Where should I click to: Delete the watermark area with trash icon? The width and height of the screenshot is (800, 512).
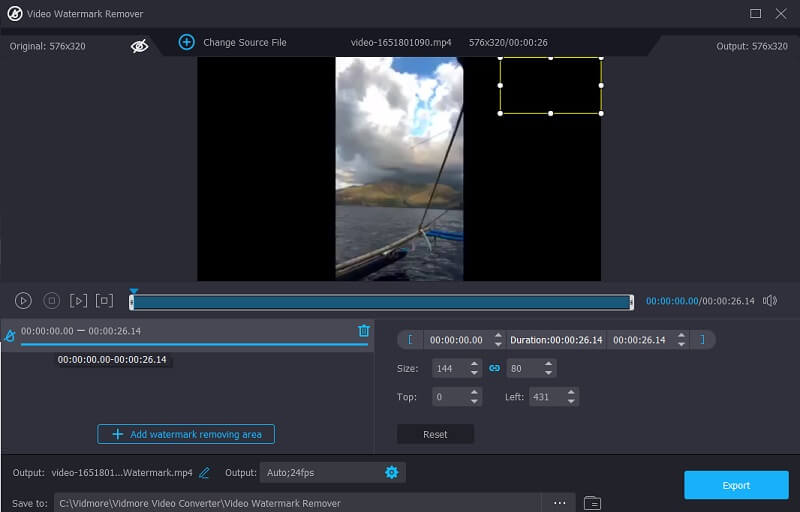(363, 330)
